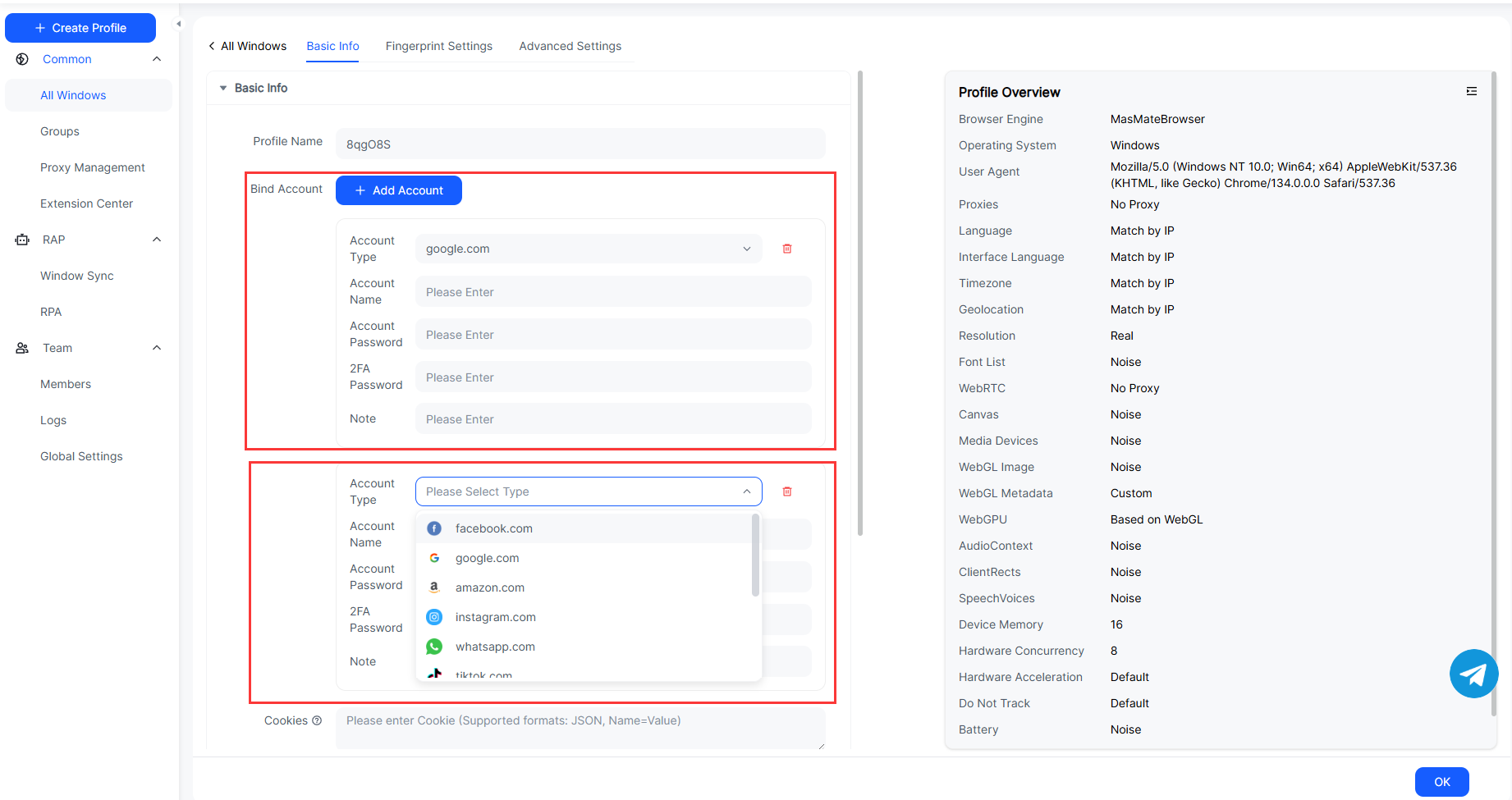Click the account type list scrollbar
The width and height of the screenshot is (1512, 800).
pos(755,555)
